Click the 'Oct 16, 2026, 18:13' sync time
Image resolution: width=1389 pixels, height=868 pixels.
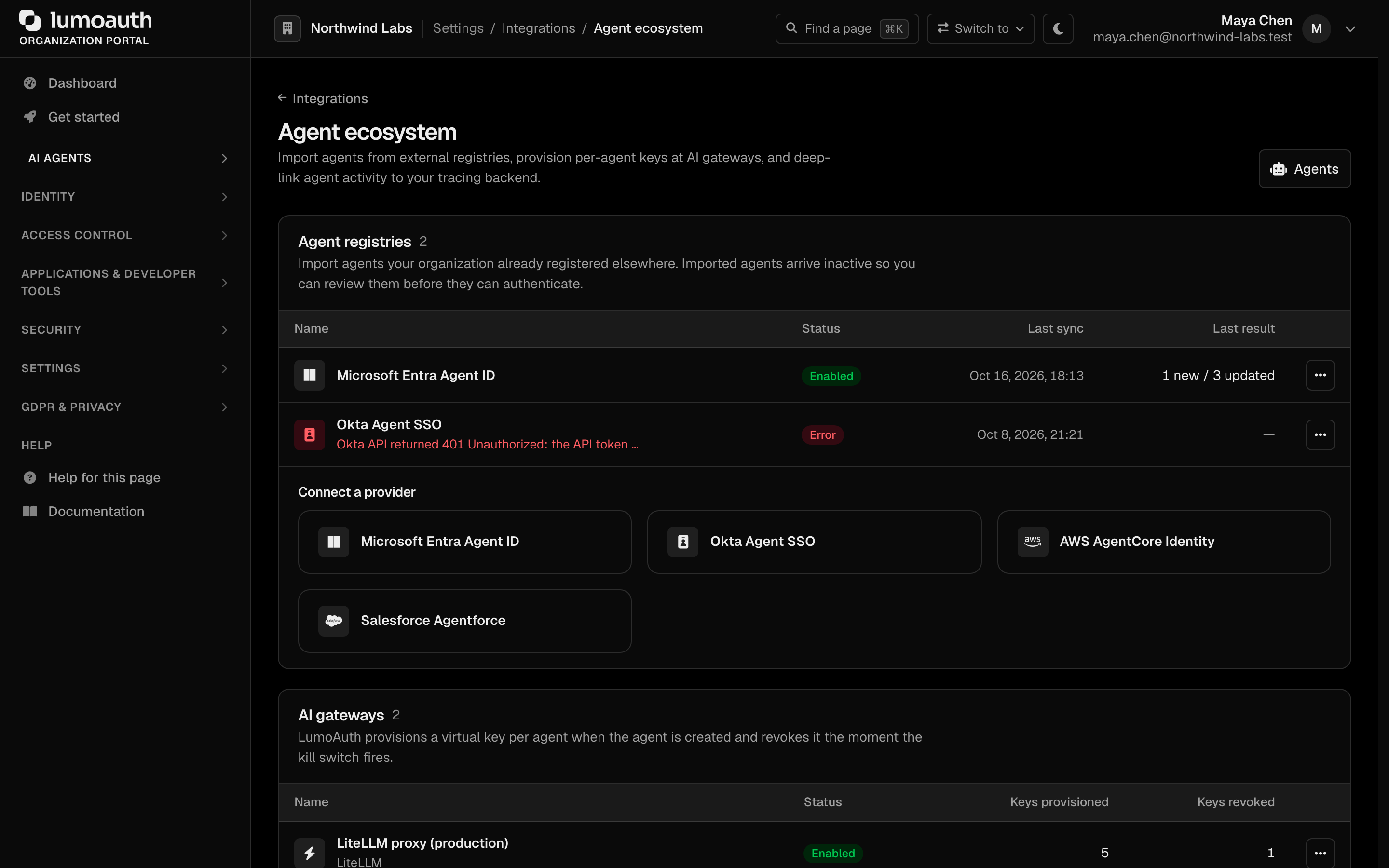(1026, 376)
